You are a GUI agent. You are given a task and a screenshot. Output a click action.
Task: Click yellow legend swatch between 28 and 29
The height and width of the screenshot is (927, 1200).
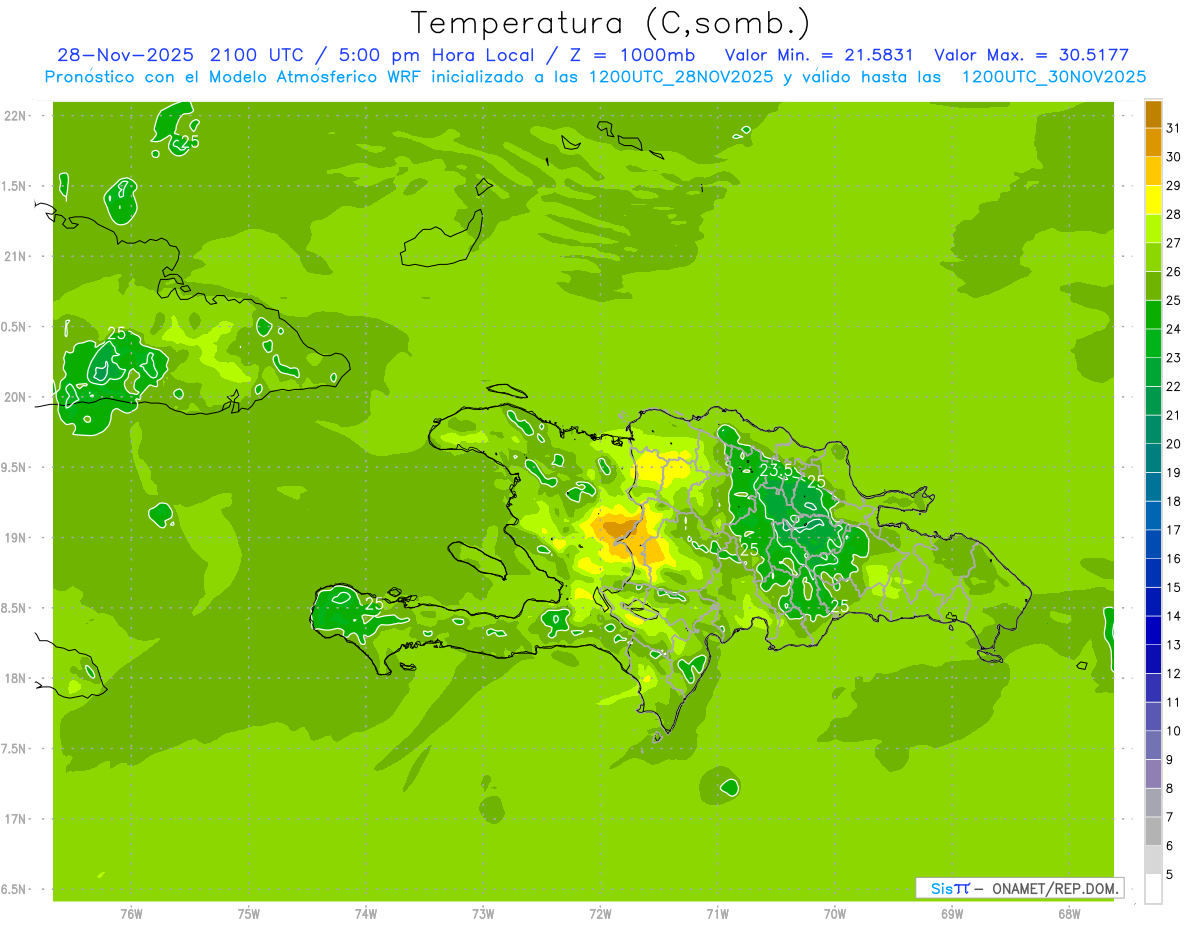pyautogui.click(x=1153, y=201)
